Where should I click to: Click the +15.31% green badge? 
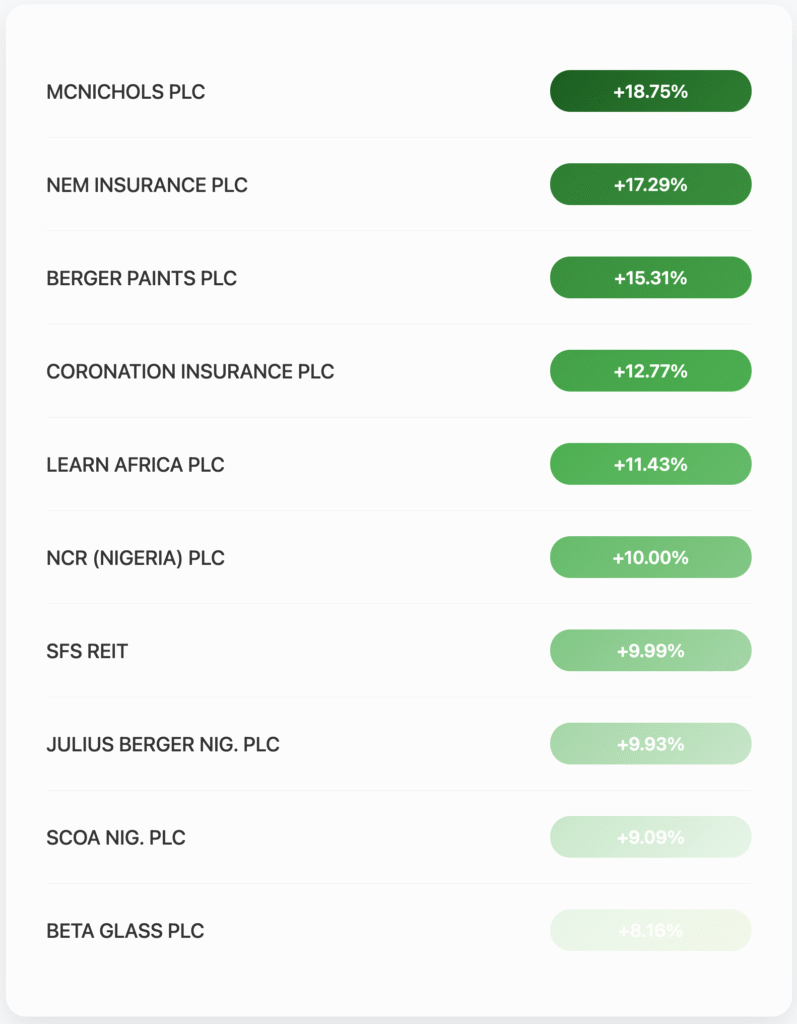pos(650,277)
